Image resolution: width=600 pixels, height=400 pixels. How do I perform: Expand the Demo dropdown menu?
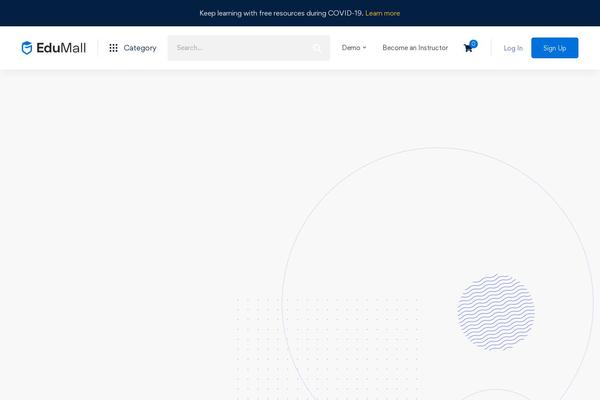[x=354, y=47]
